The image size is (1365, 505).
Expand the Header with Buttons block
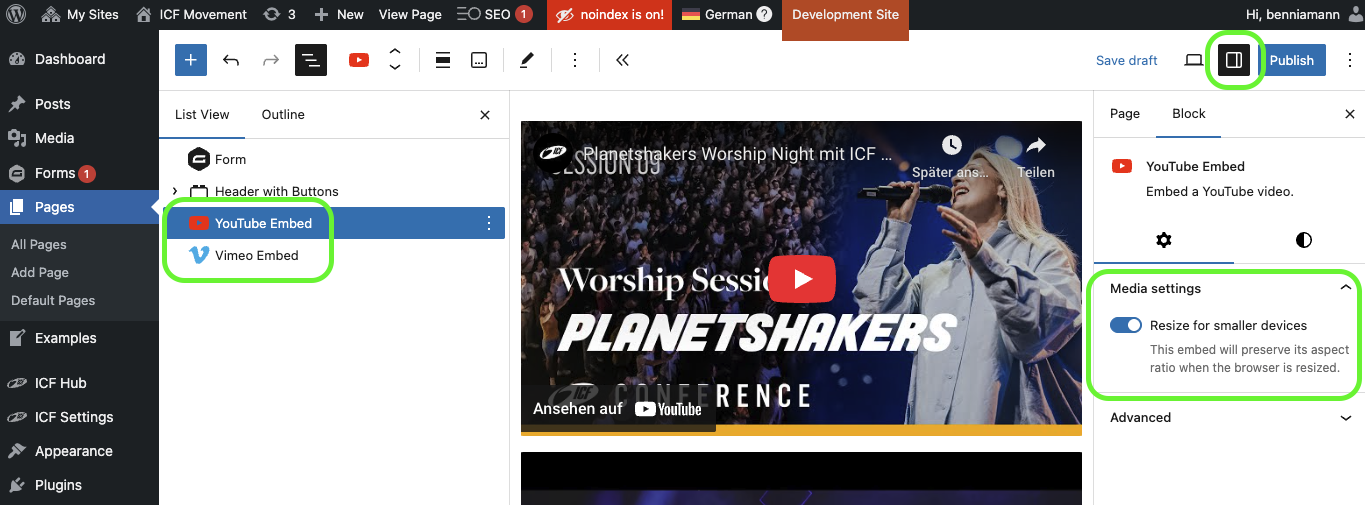tap(175, 191)
